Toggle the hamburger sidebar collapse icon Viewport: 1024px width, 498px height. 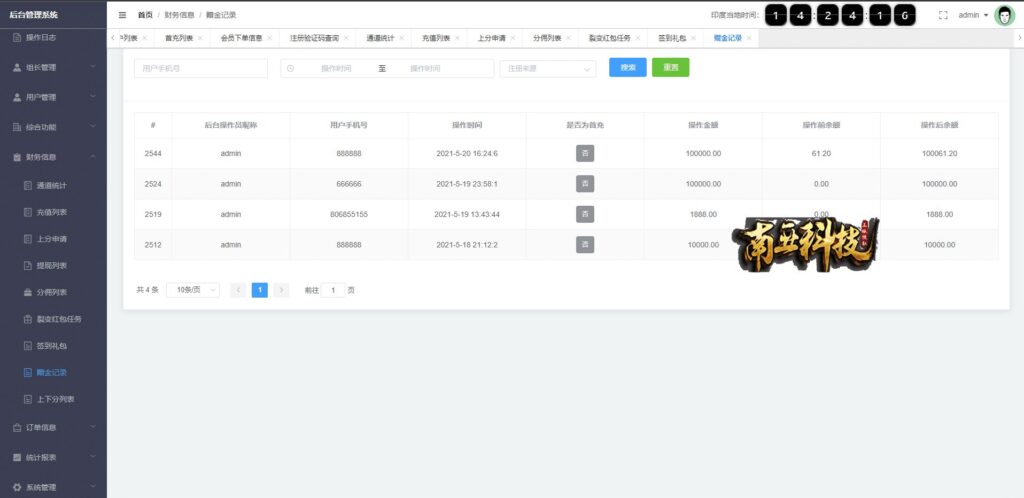point(122,15)
